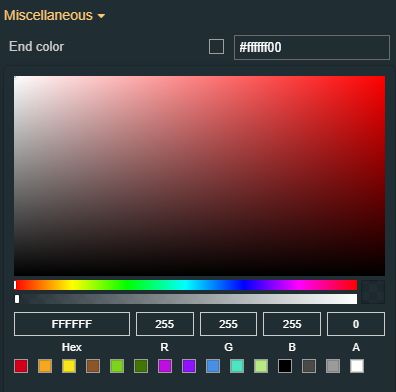Select the A alpha value field
Screen dimensions: 396x392
coord(356,324)
